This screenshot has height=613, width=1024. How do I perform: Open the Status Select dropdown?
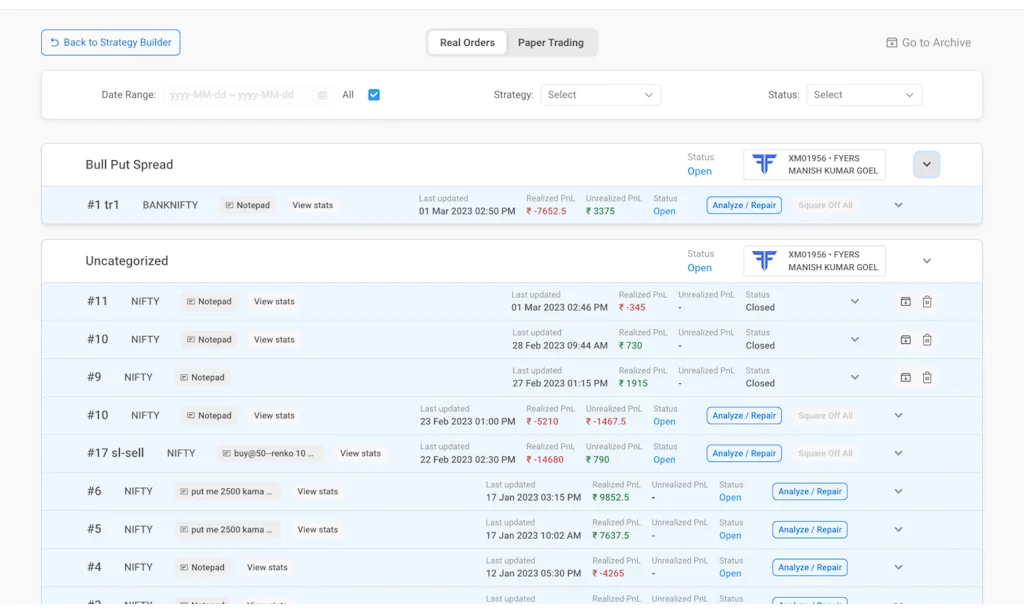tap(864, 94)
